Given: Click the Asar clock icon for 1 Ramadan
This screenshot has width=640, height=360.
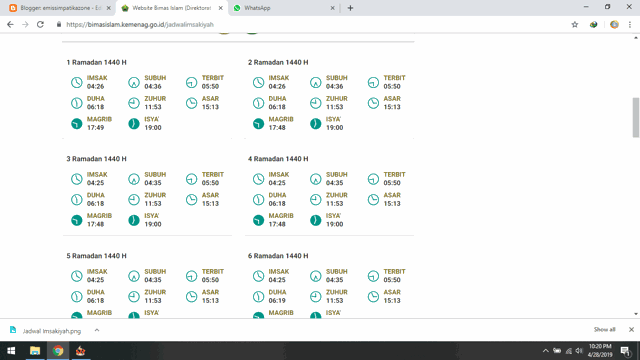Looking at the screenshot, I should pos(191,103).
